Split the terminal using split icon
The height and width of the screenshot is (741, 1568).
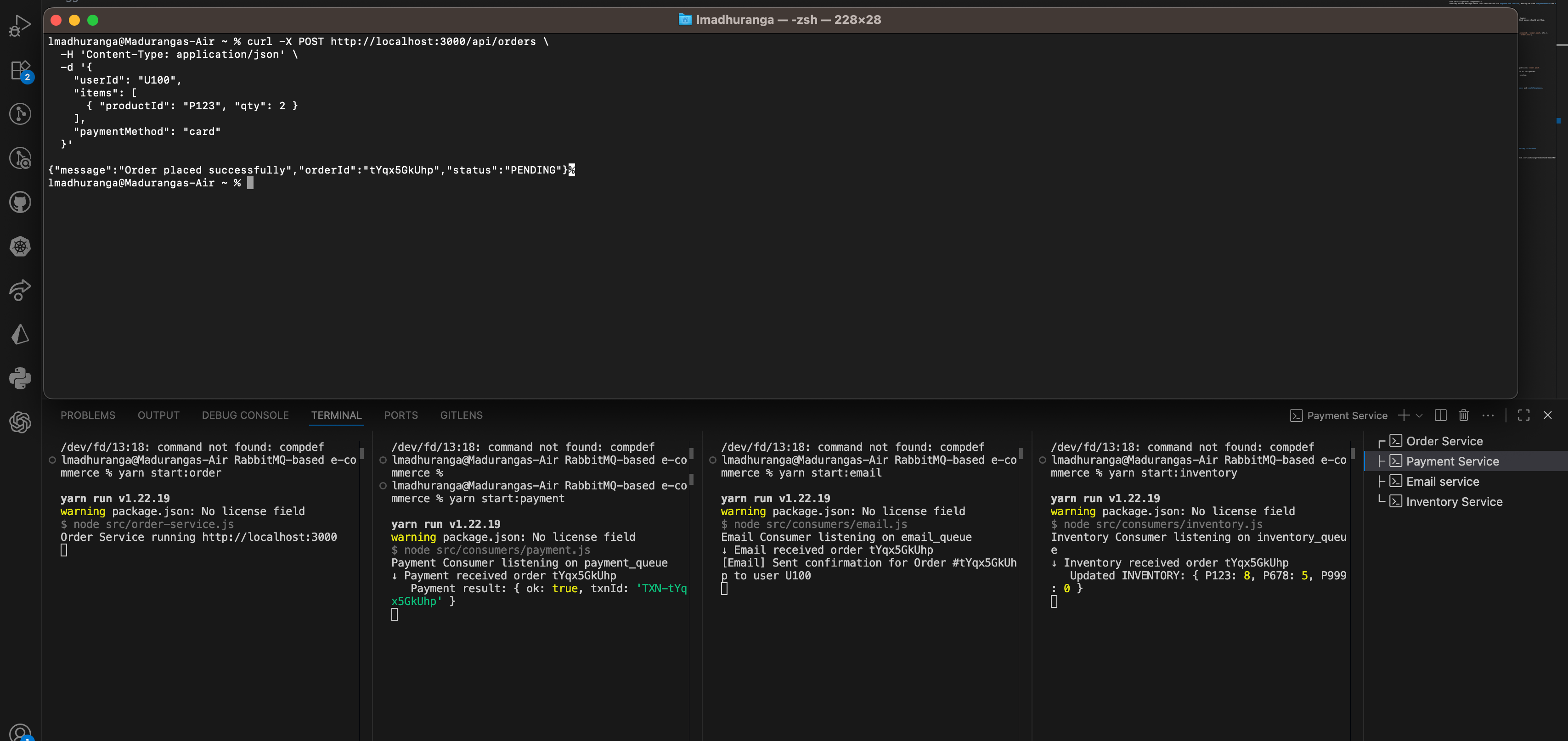coord(1440,415)
